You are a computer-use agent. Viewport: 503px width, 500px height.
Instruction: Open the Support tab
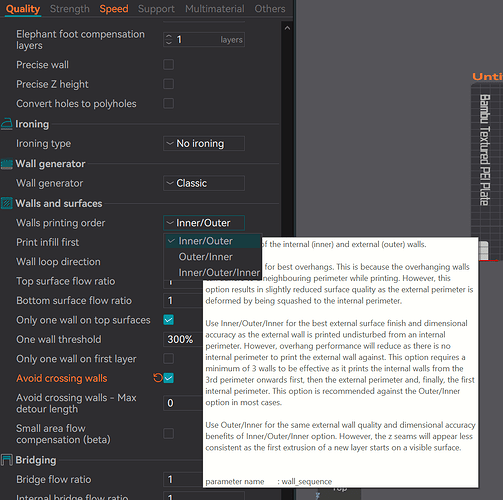[x=156, y=9]
